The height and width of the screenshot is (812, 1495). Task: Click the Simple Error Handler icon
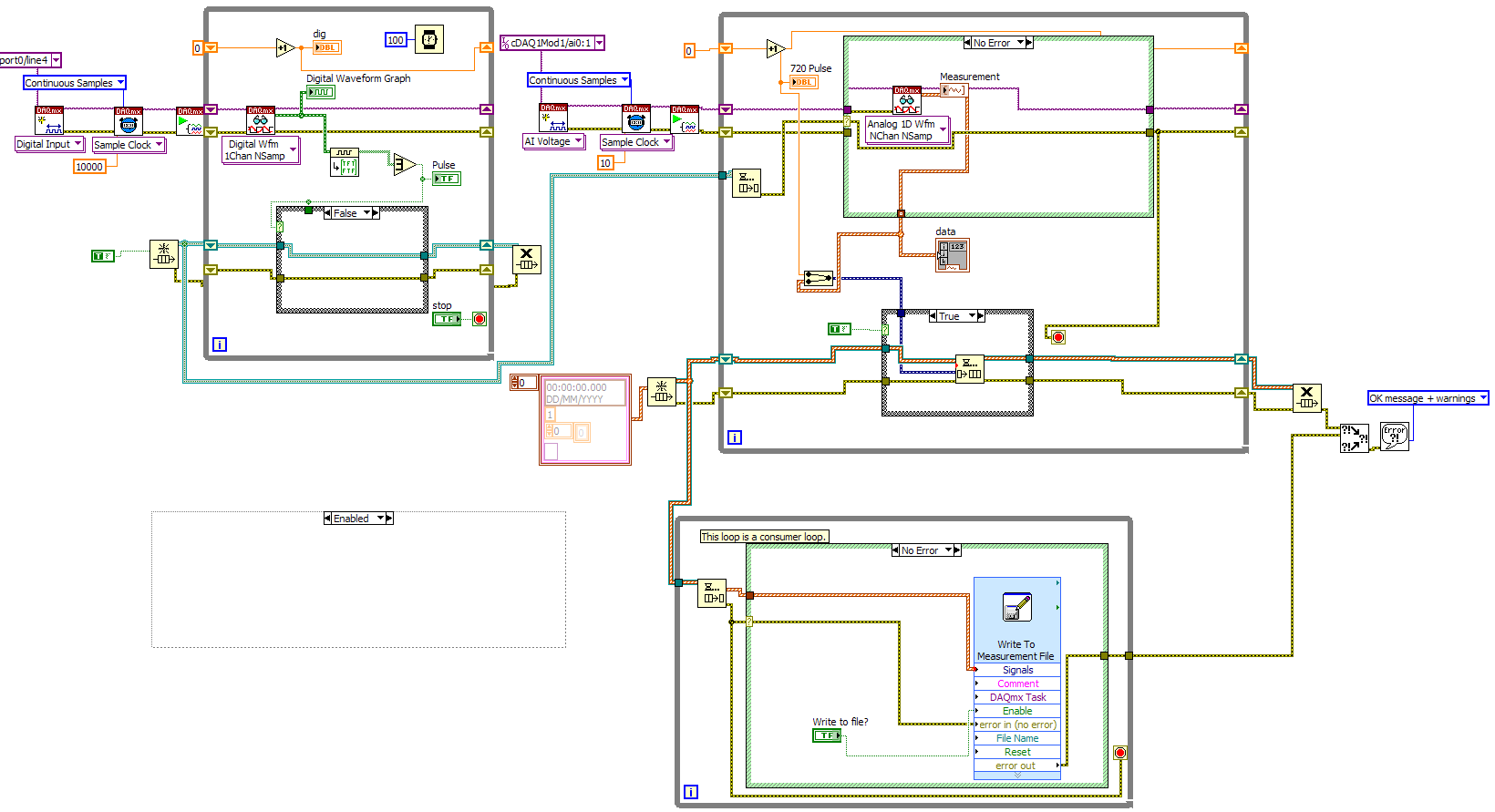[x=1395, y=437]
